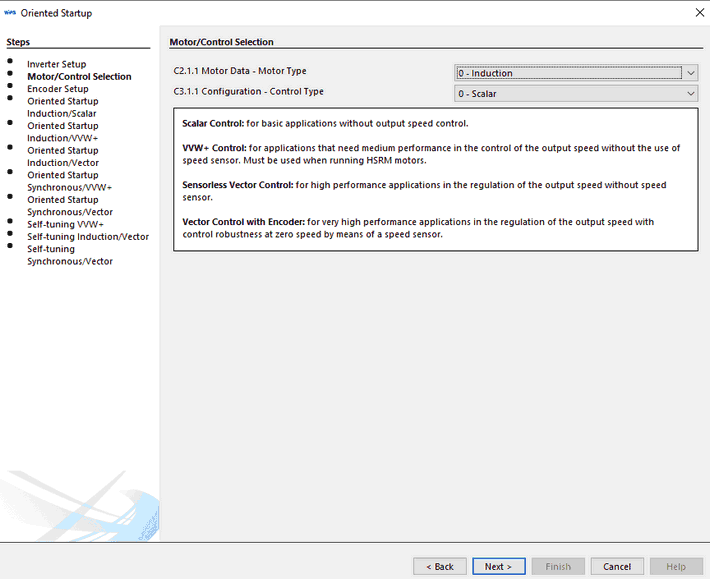Click the Next button
Viewport: 710px width, 579px height.
(x=499, y=566)
